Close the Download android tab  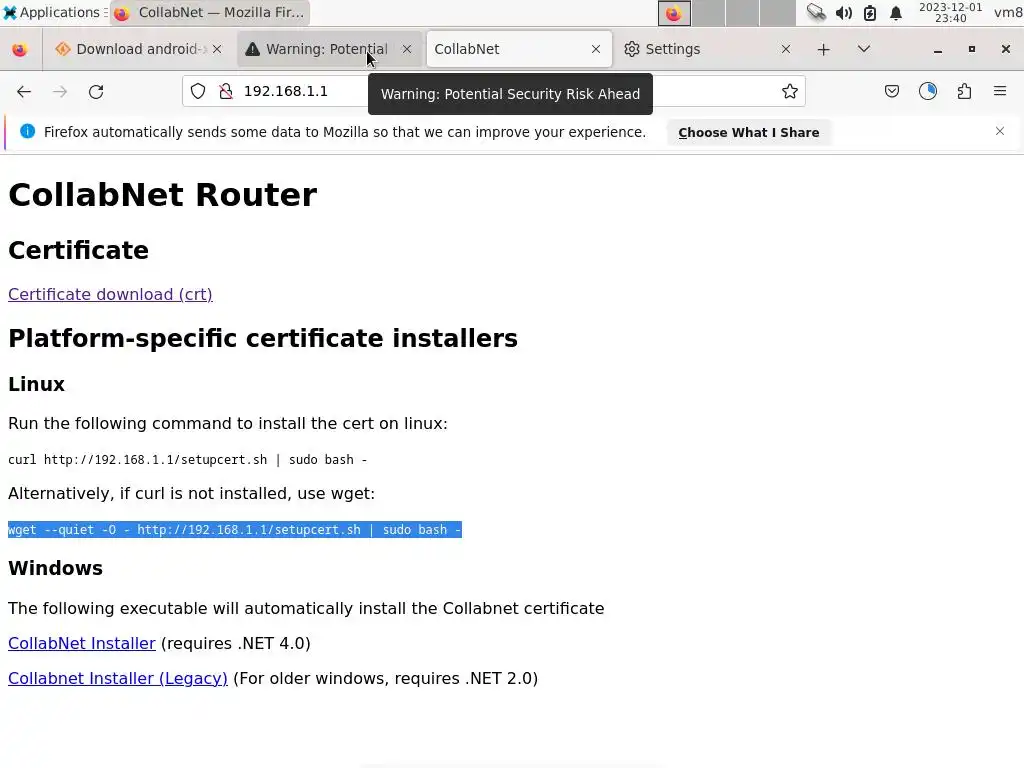[x=217, y=49]
